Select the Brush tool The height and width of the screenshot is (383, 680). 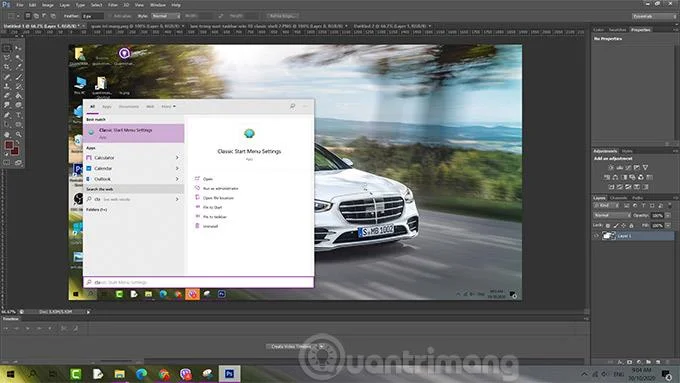pyautogui.click(x=18, y=77)
